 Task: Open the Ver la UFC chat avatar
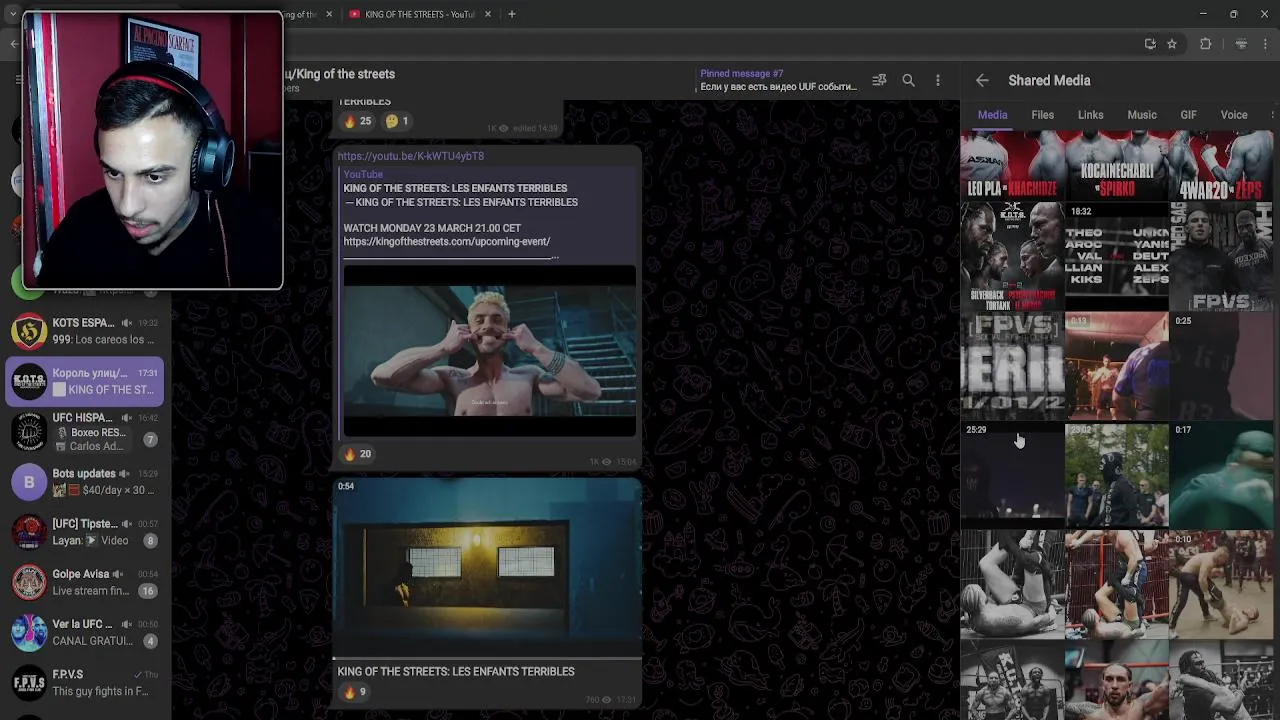point(29,632)
